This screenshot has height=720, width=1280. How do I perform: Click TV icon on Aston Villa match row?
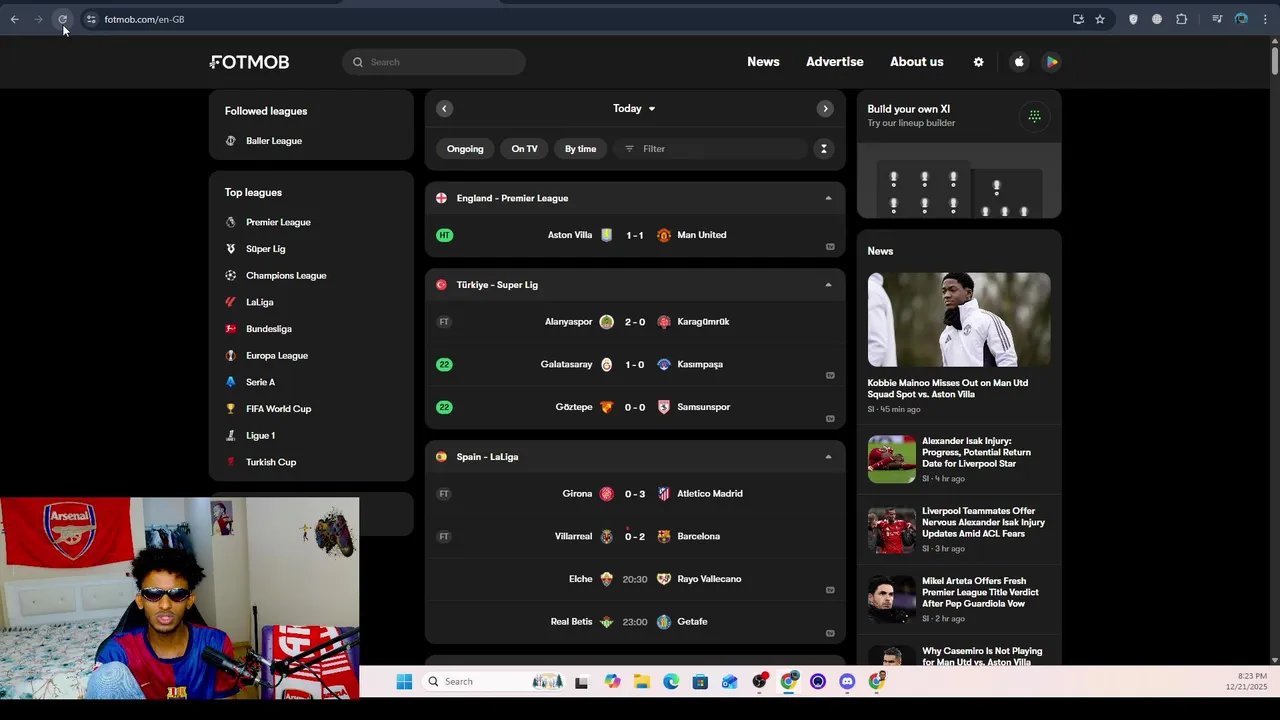[x=830, y=247]
